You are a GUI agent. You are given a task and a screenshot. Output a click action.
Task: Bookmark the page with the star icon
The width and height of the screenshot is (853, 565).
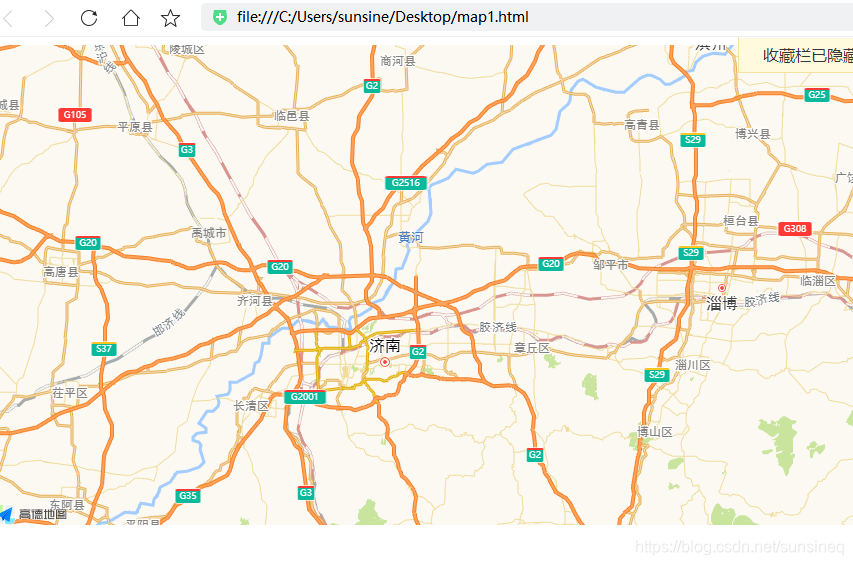[170, 18]
